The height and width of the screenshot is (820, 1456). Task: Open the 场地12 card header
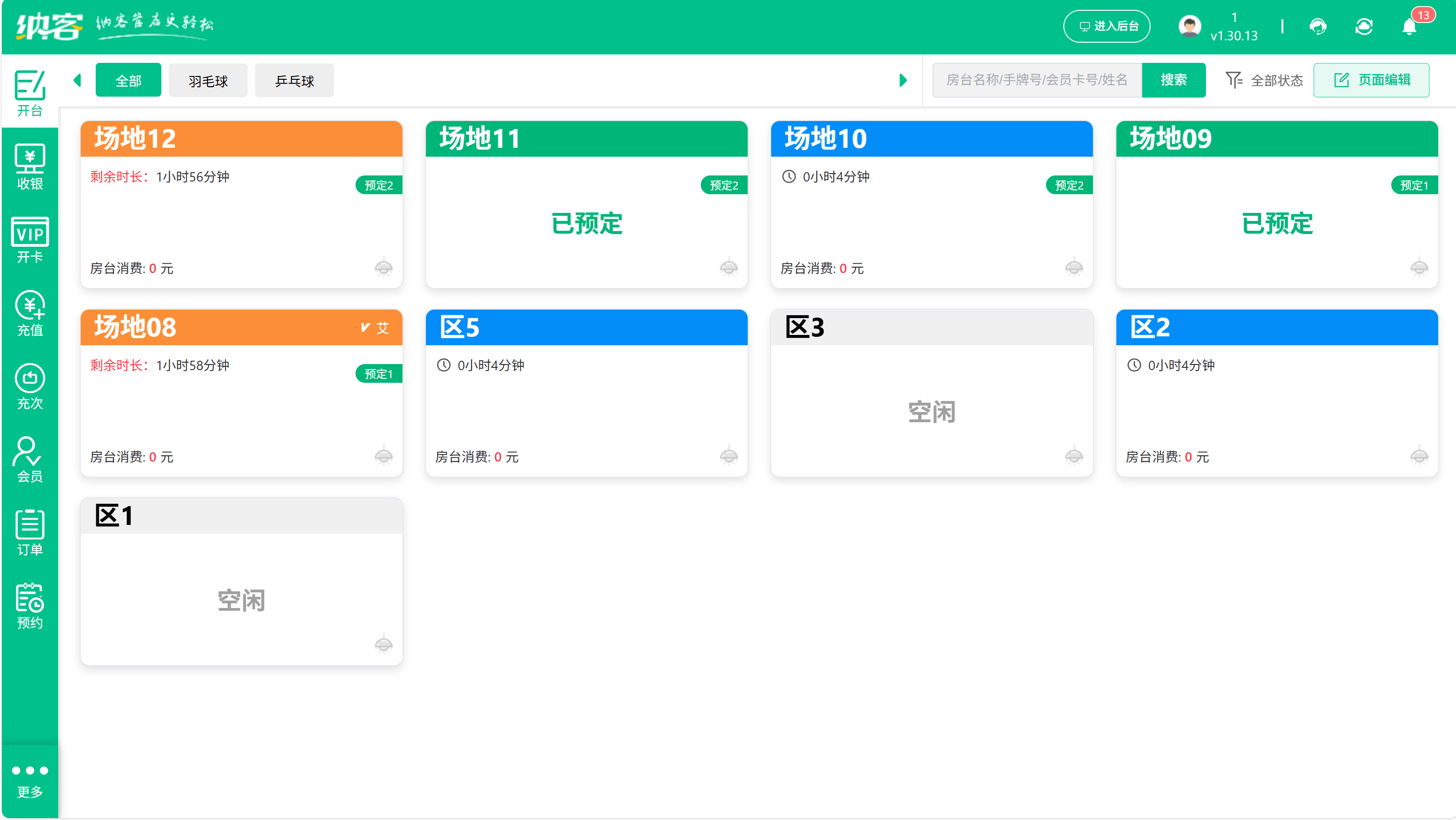242,138
